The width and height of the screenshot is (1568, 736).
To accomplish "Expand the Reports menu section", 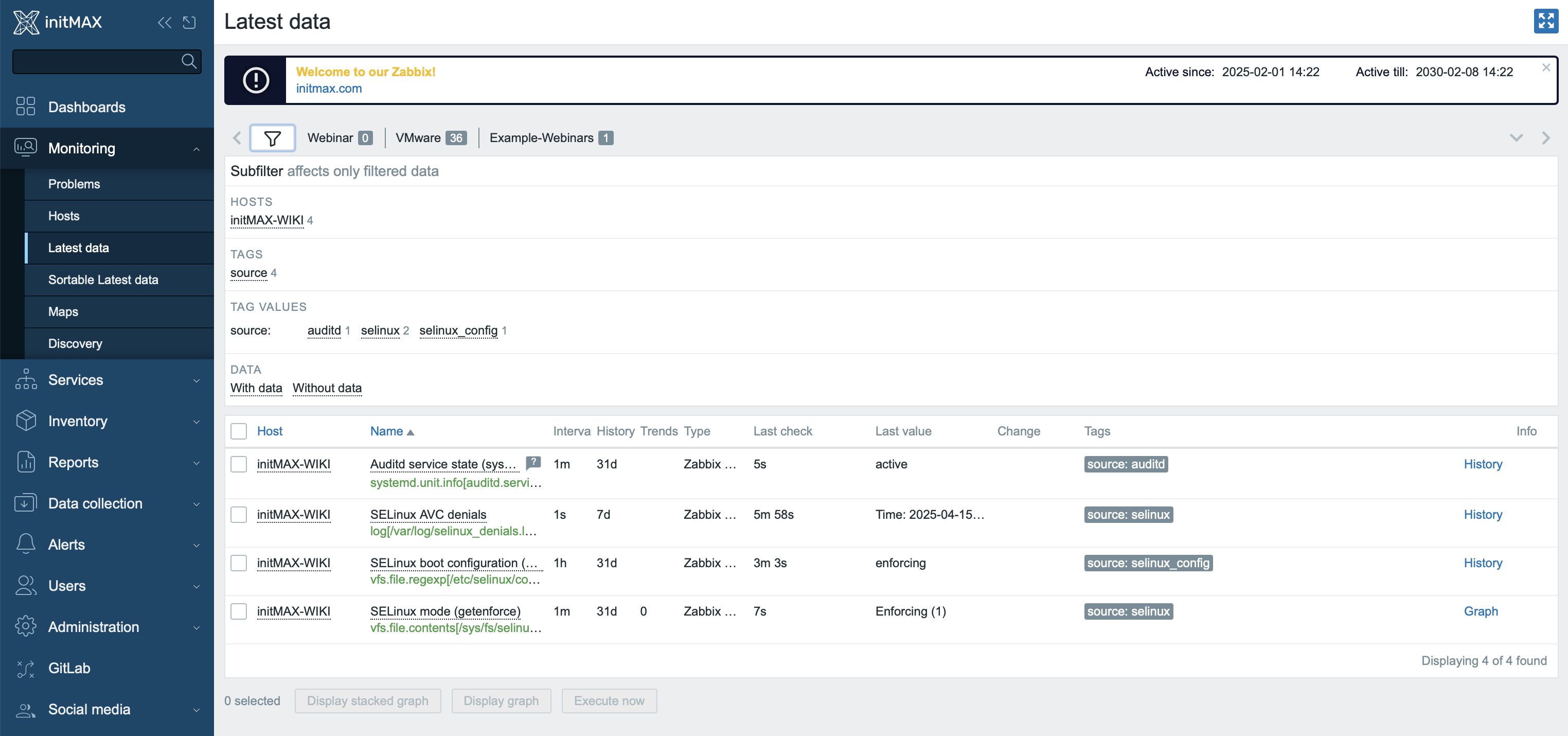I will tap(196, 463).
